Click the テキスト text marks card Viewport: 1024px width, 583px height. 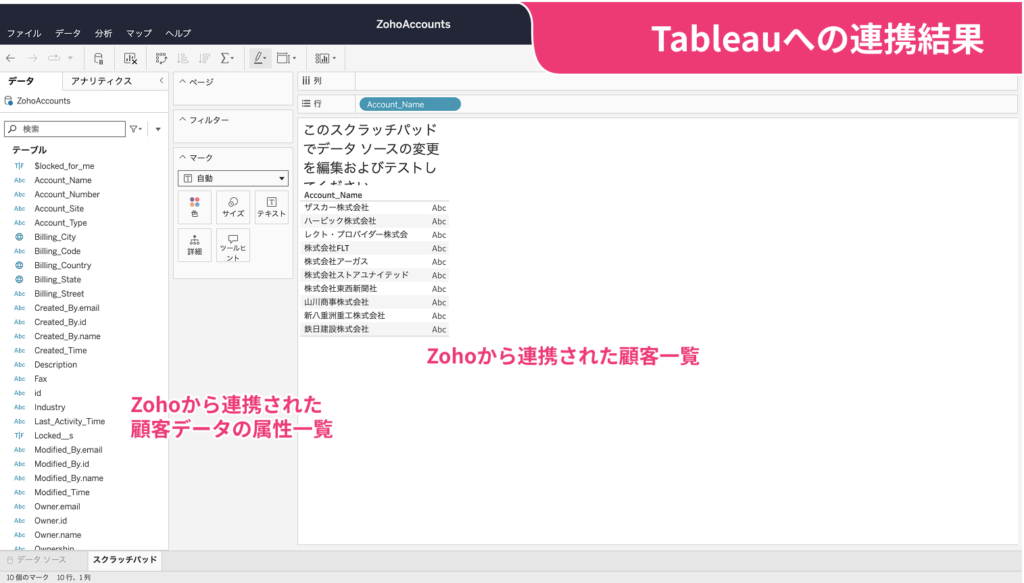pyautogui.click(x=271, y=207)
